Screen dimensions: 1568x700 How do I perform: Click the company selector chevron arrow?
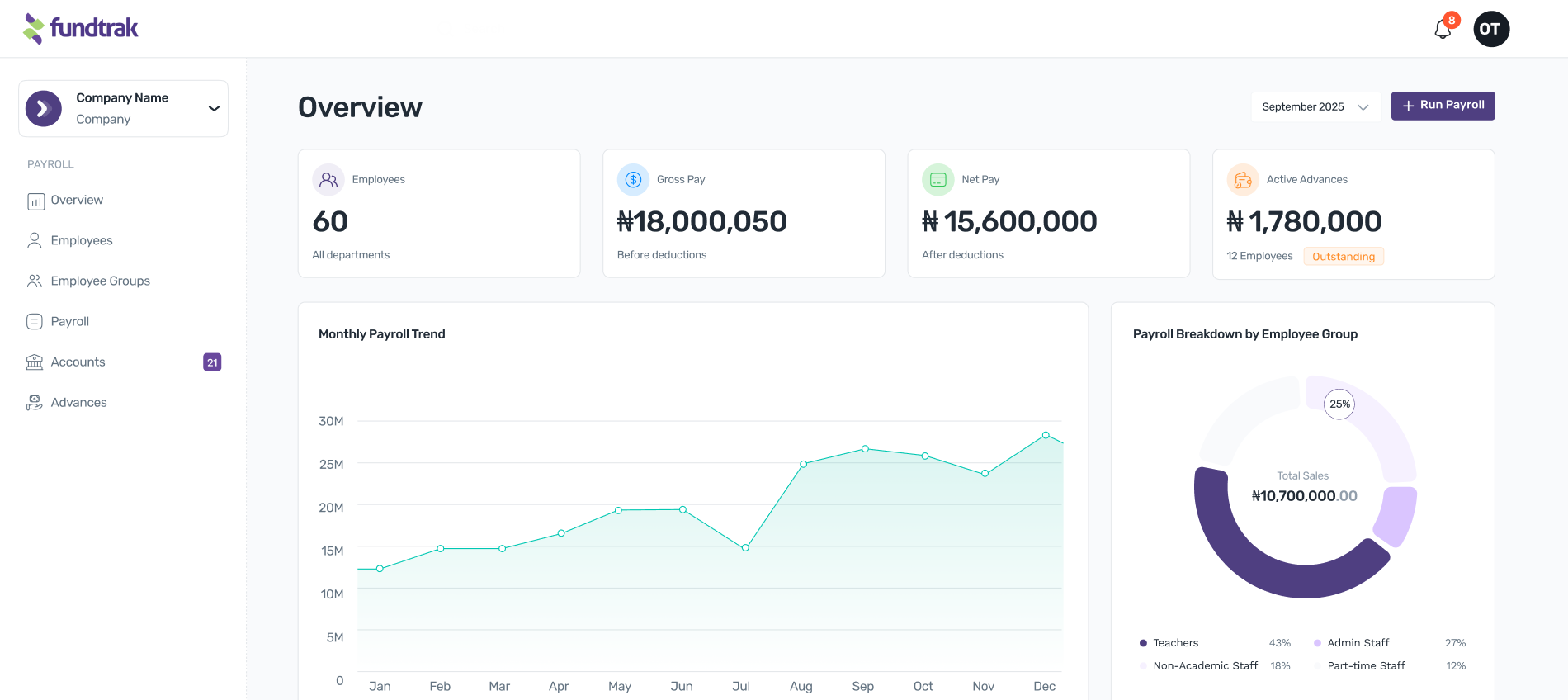214,108
